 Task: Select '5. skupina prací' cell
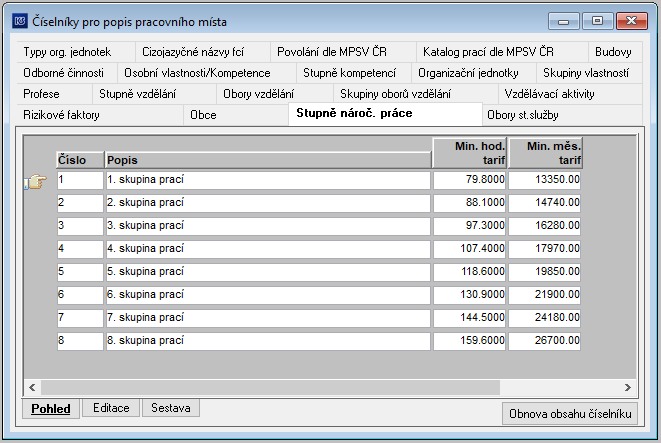268,272
